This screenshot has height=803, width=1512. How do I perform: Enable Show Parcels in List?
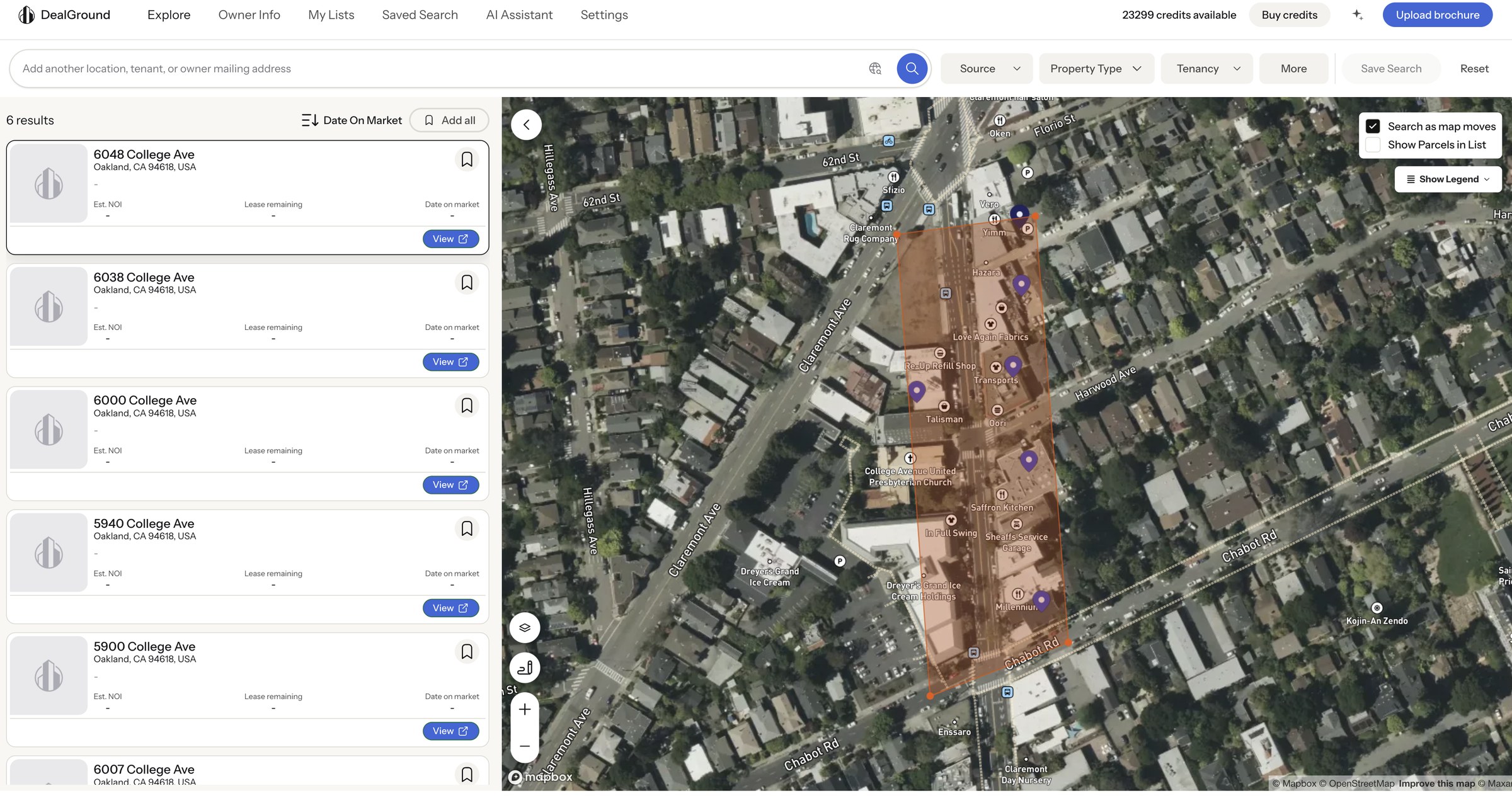1373,144
